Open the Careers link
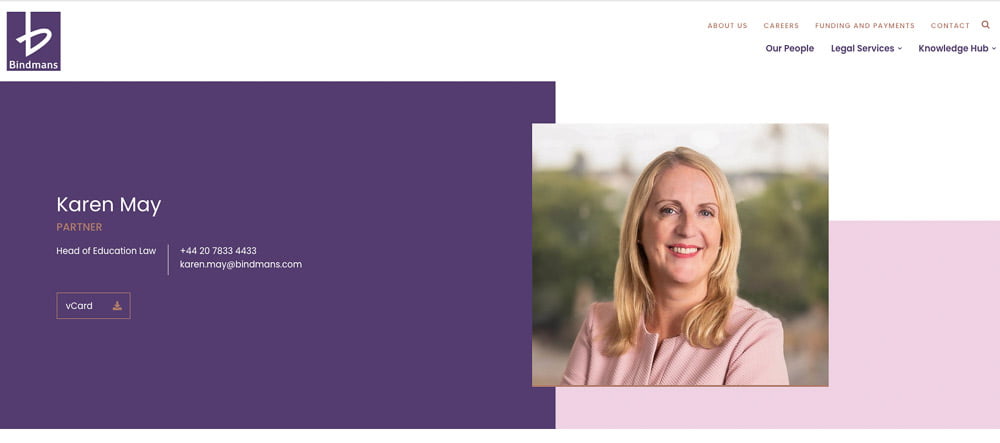This screenshot has height=443, width=1000. pyautogui.click(x=781, y=25)
